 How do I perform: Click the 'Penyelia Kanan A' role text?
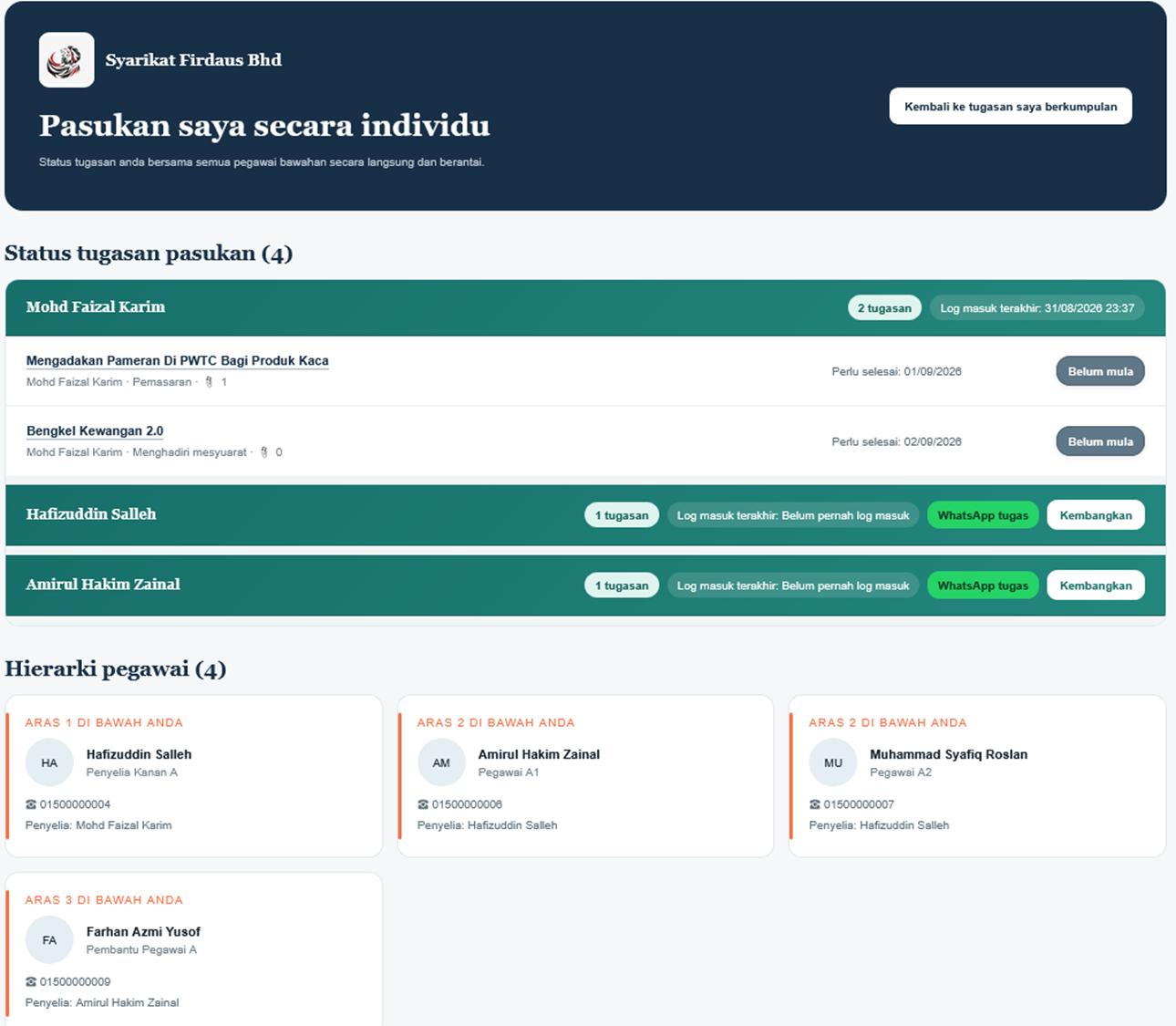(x=132, y=772)
